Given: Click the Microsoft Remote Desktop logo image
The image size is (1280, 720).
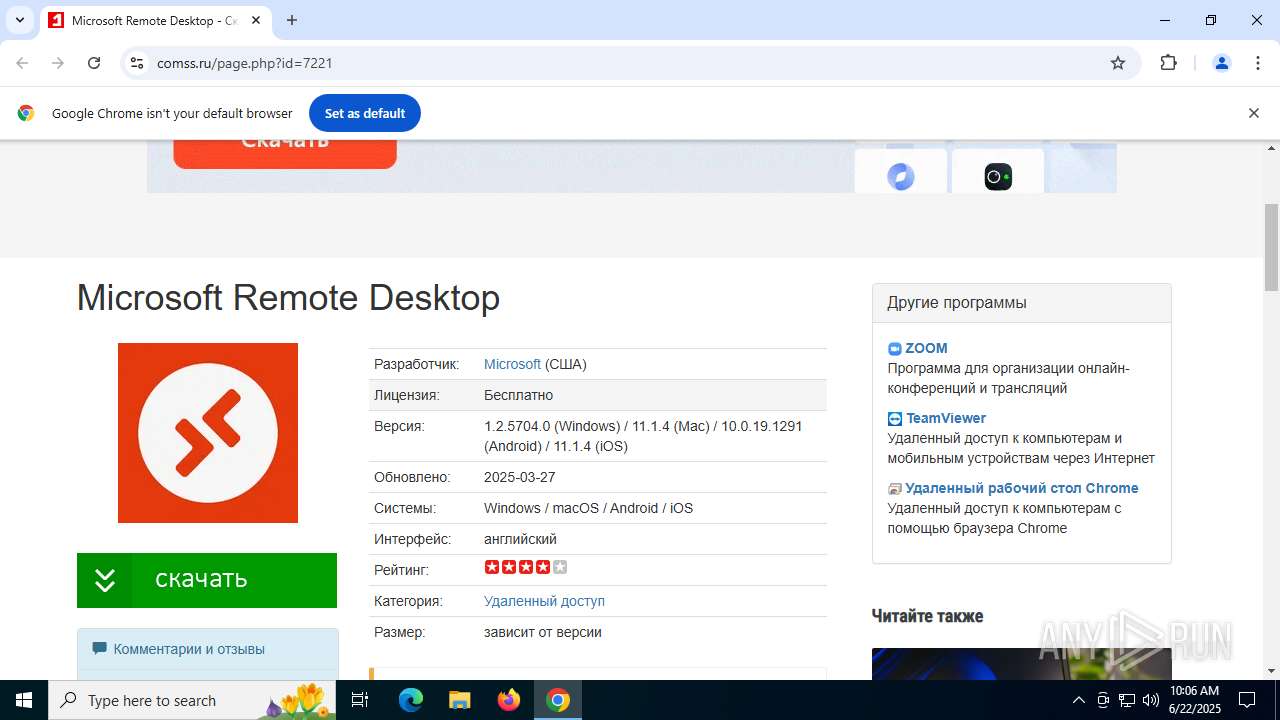Looking at the screenshot, I should 208,433.
